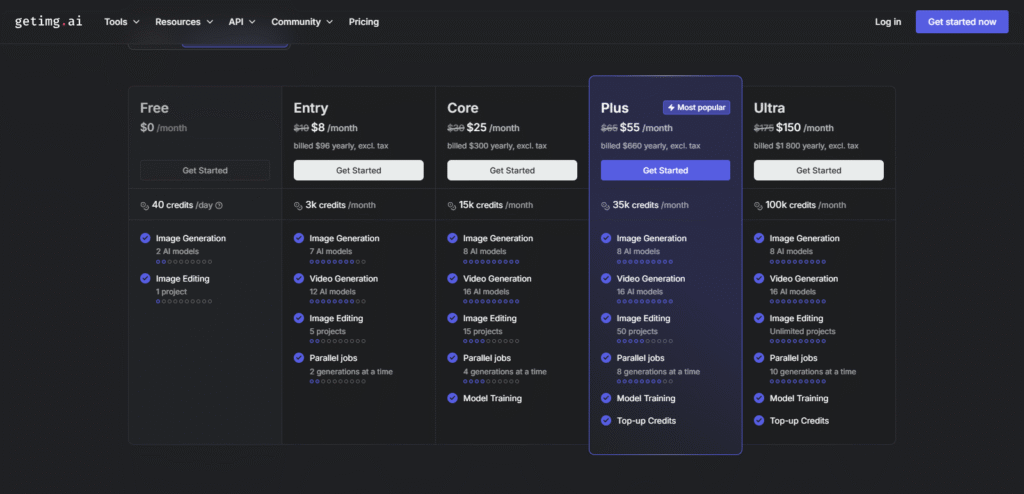Click the Log in link
The width and height of the screenshot is (1024, 494).
point(888,22)
